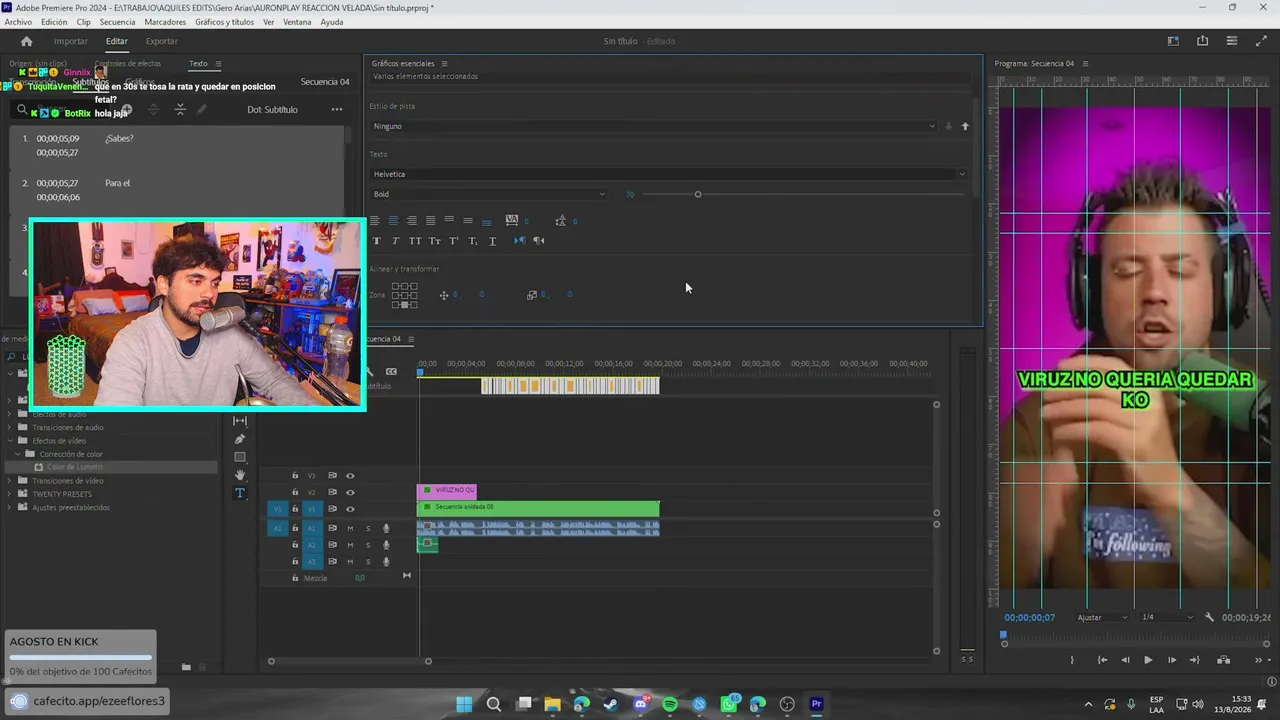
Task: Click the Mark Out brace button
Action: pos(1072,660)
